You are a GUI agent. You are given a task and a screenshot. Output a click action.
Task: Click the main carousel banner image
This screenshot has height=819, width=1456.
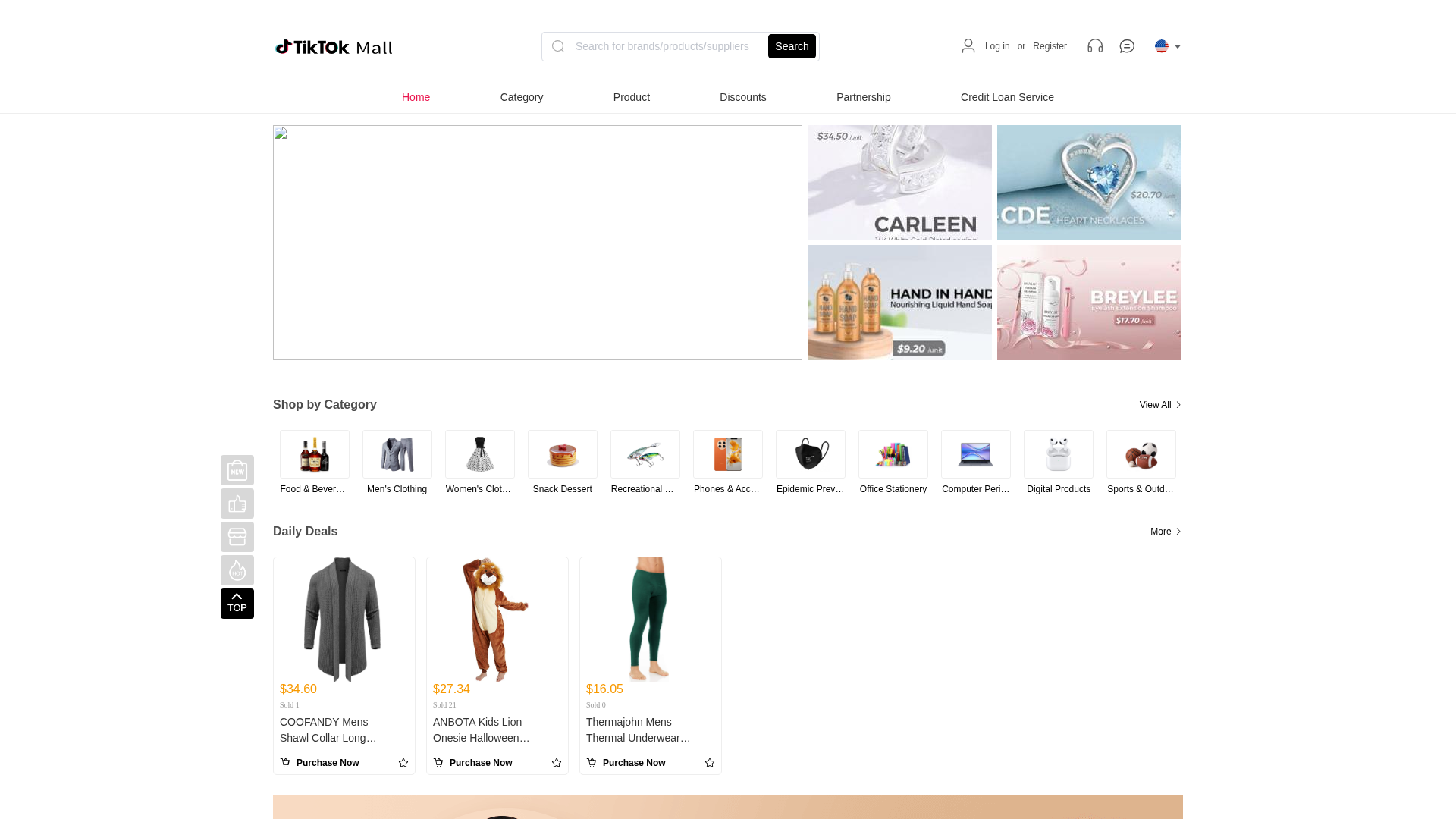538,243
